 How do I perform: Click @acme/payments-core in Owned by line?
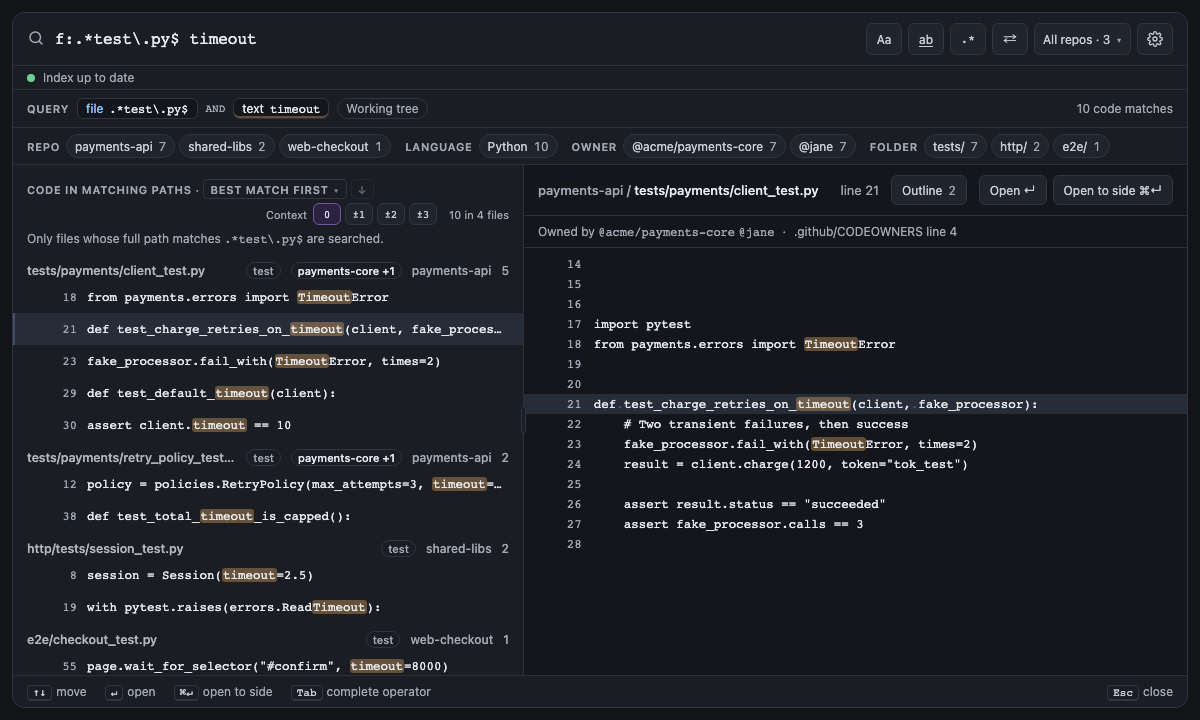(x=666, y=232)
